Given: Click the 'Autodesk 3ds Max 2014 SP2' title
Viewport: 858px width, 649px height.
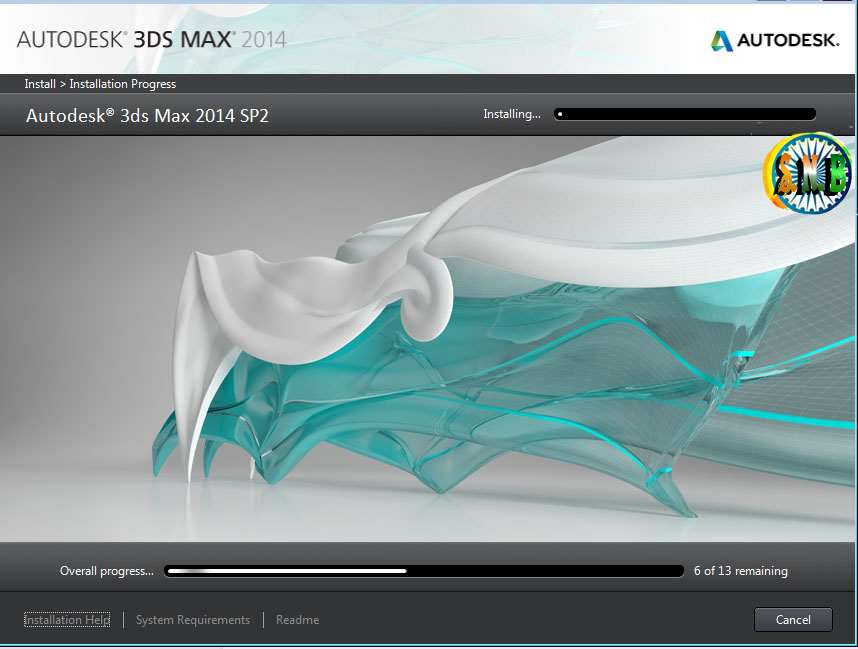Looking at the screenshot, I should (x=148, y=115).
